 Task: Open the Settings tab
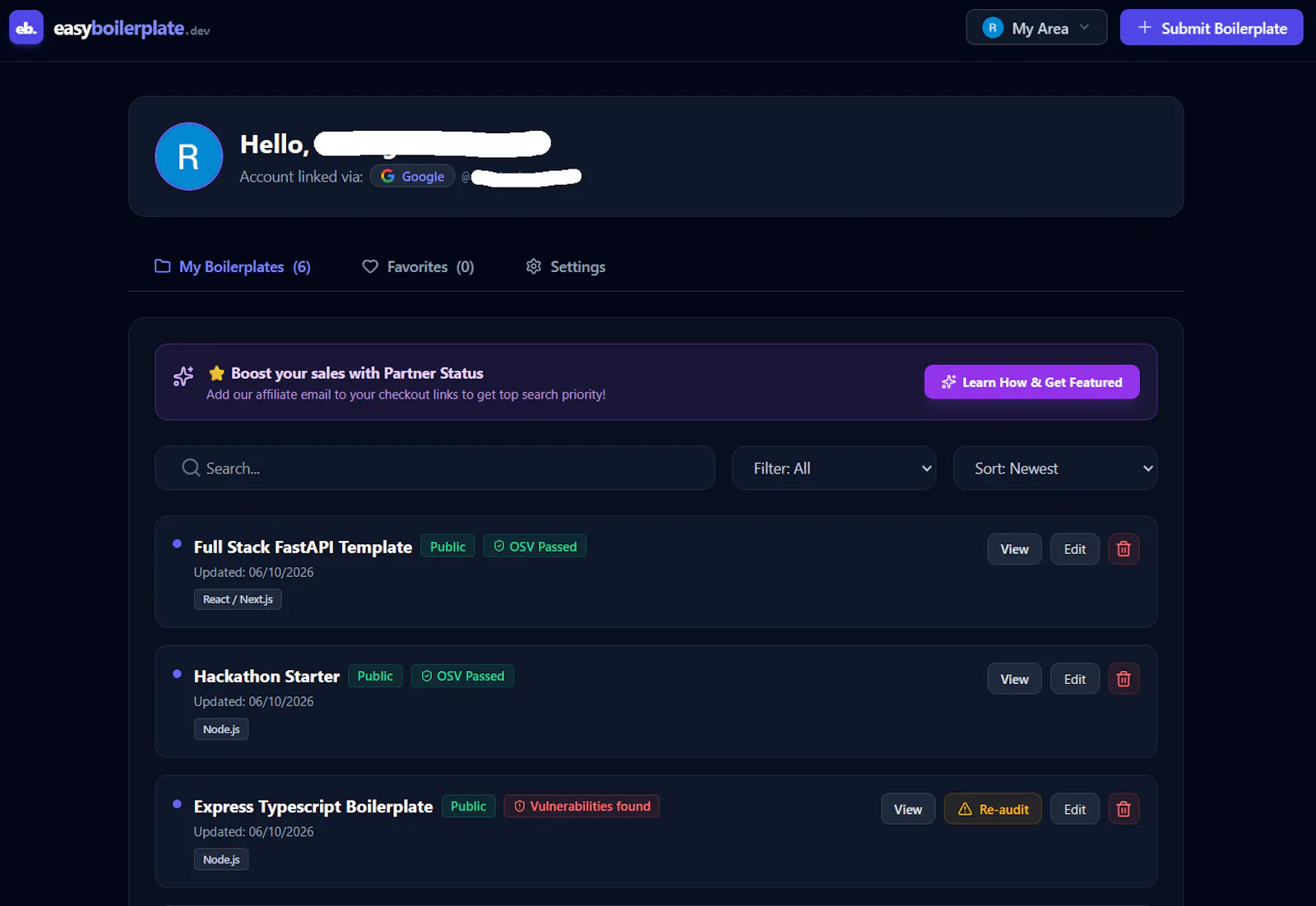point(566,266)
